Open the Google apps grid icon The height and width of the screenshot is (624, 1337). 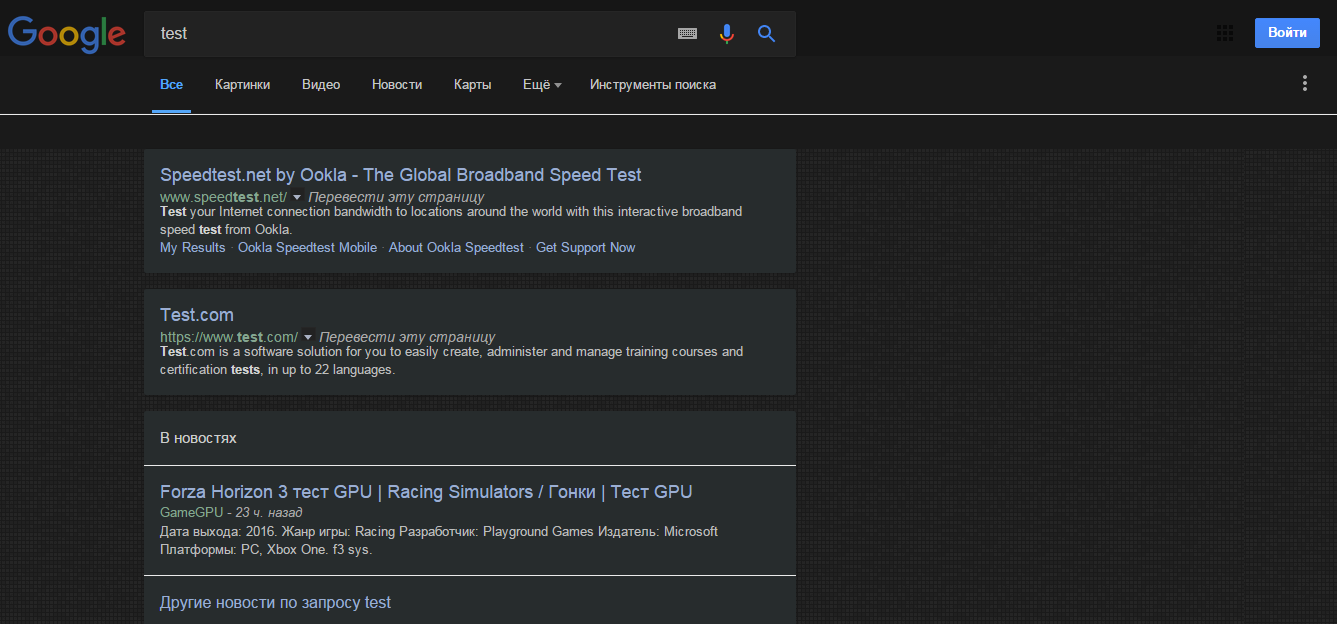[x=1225, y=33]
